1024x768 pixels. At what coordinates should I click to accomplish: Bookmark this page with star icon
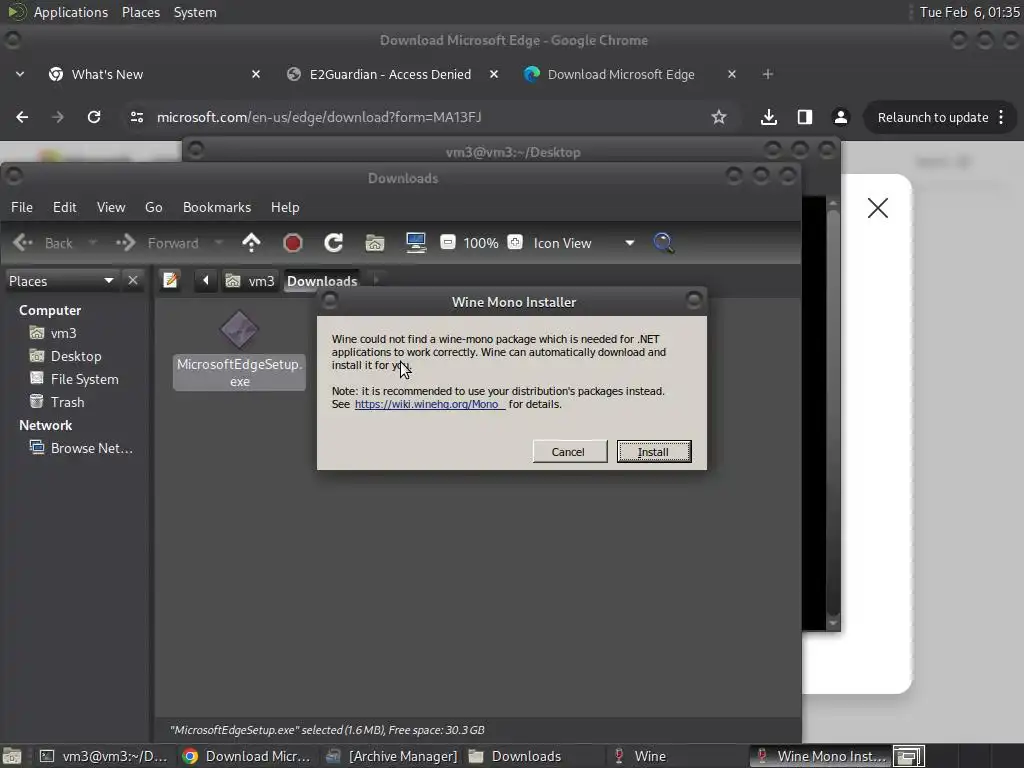pos(718,118)
